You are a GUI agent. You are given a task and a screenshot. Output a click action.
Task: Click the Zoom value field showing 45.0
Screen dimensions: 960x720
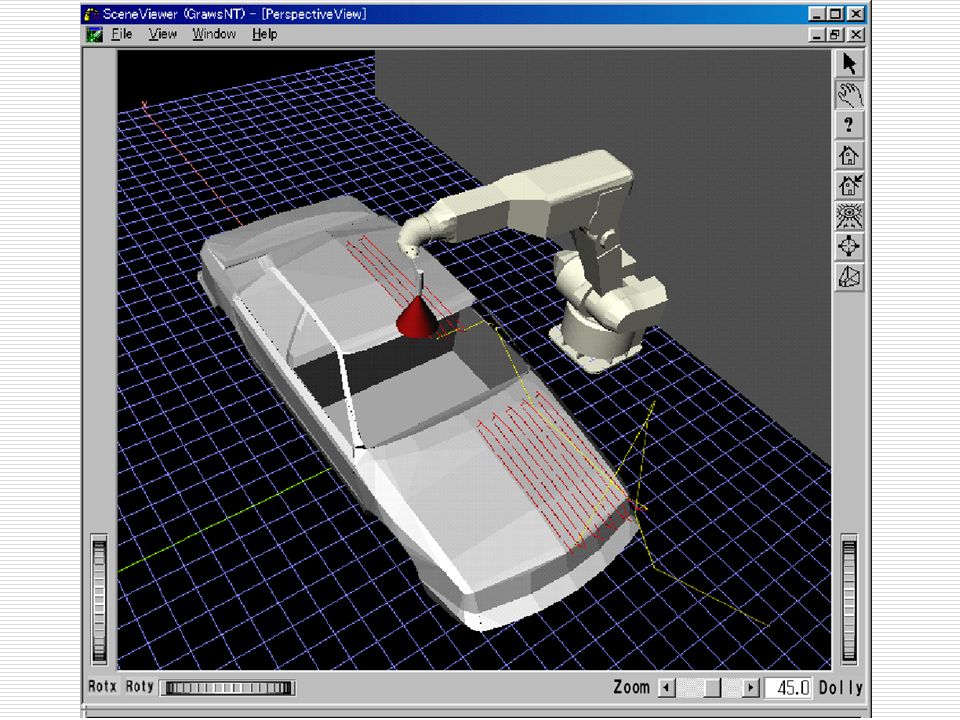point(789,688)
